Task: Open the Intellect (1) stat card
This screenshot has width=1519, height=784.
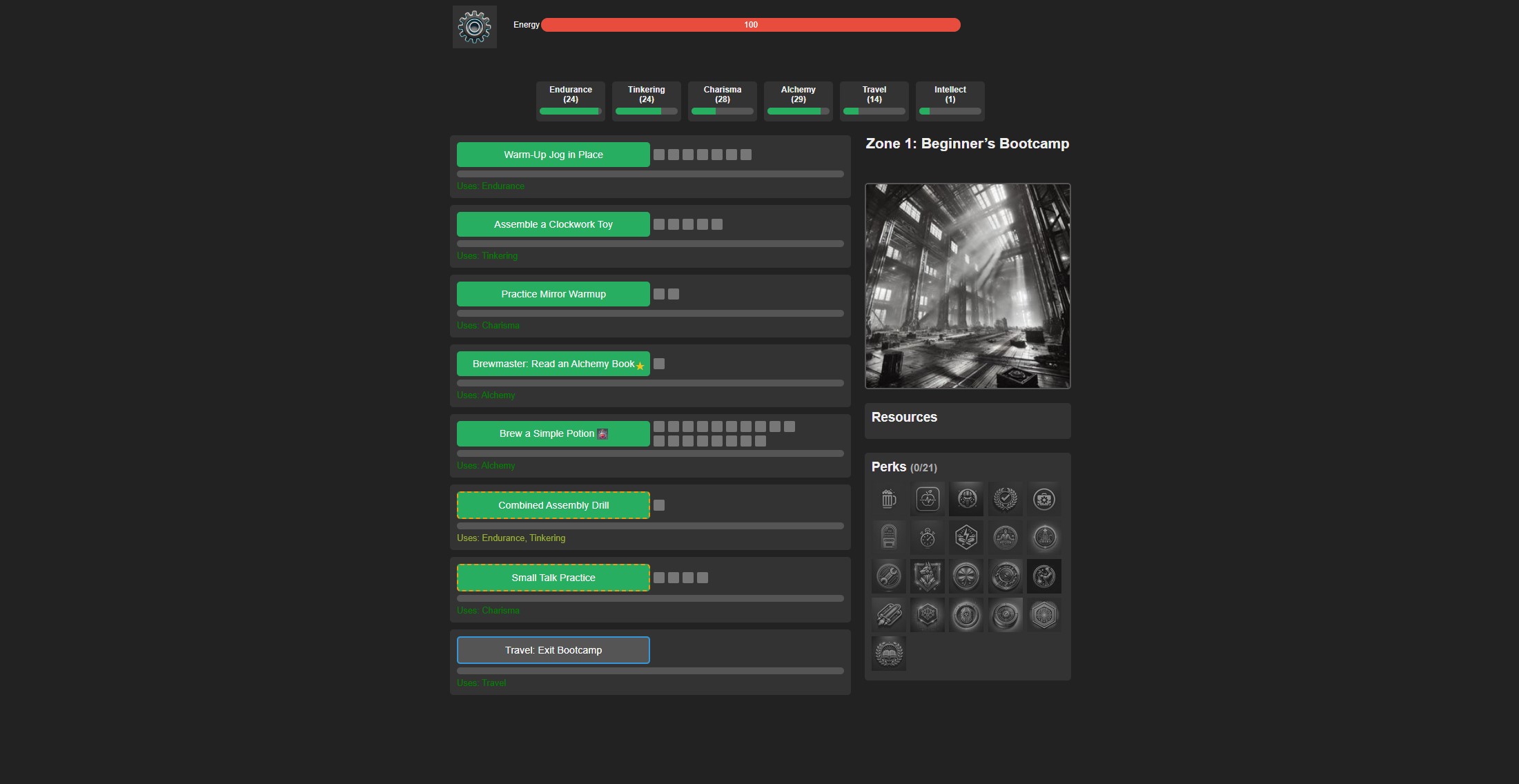Action: pyautogui.click(x=950, y=101)
